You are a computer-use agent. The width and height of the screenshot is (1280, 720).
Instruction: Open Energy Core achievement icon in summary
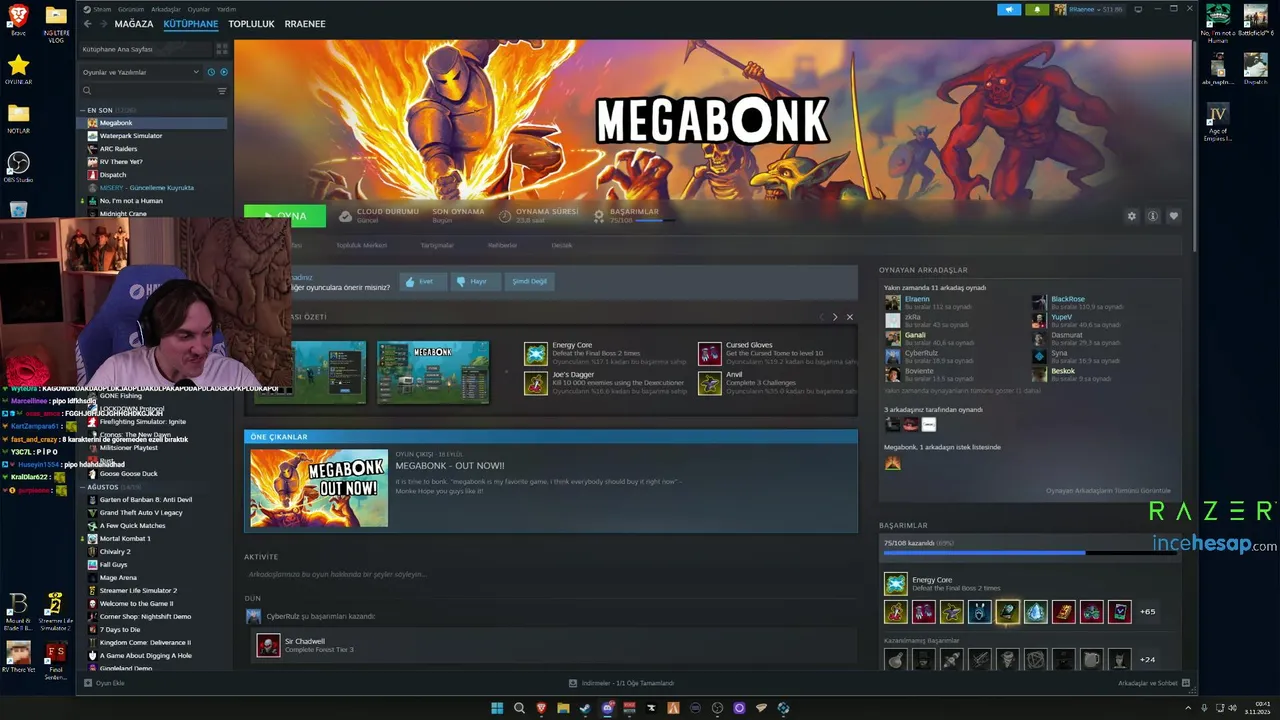536,353
